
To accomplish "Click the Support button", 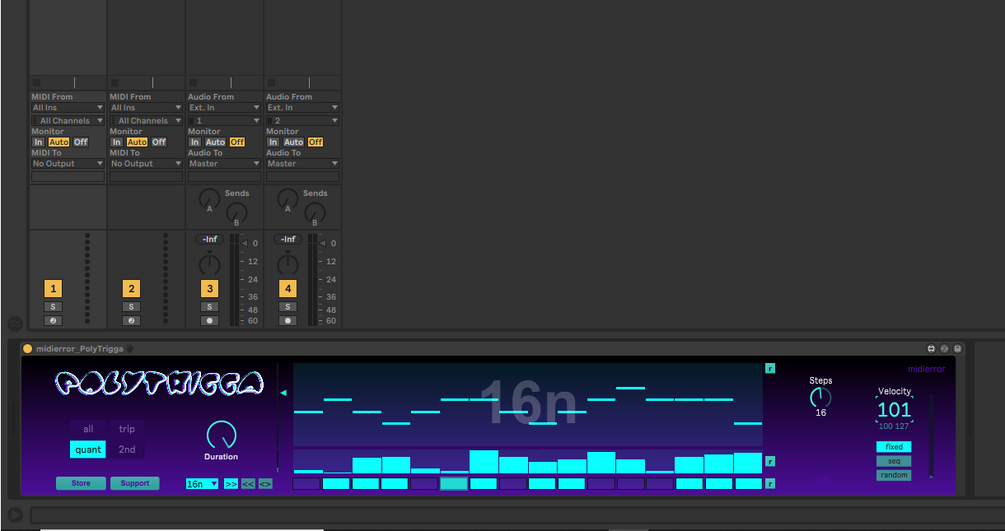I will (135, 484).
